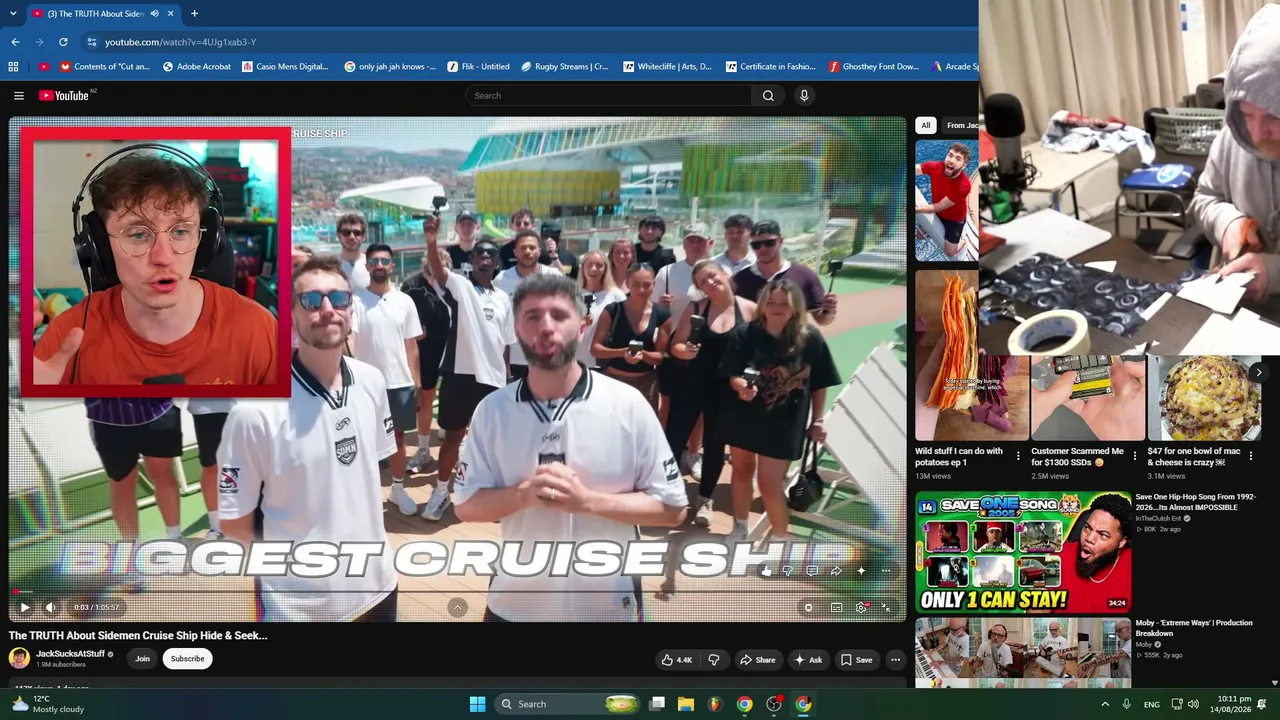
Task: Click the share arrow overlaid on video
Action: coord(836,571)
